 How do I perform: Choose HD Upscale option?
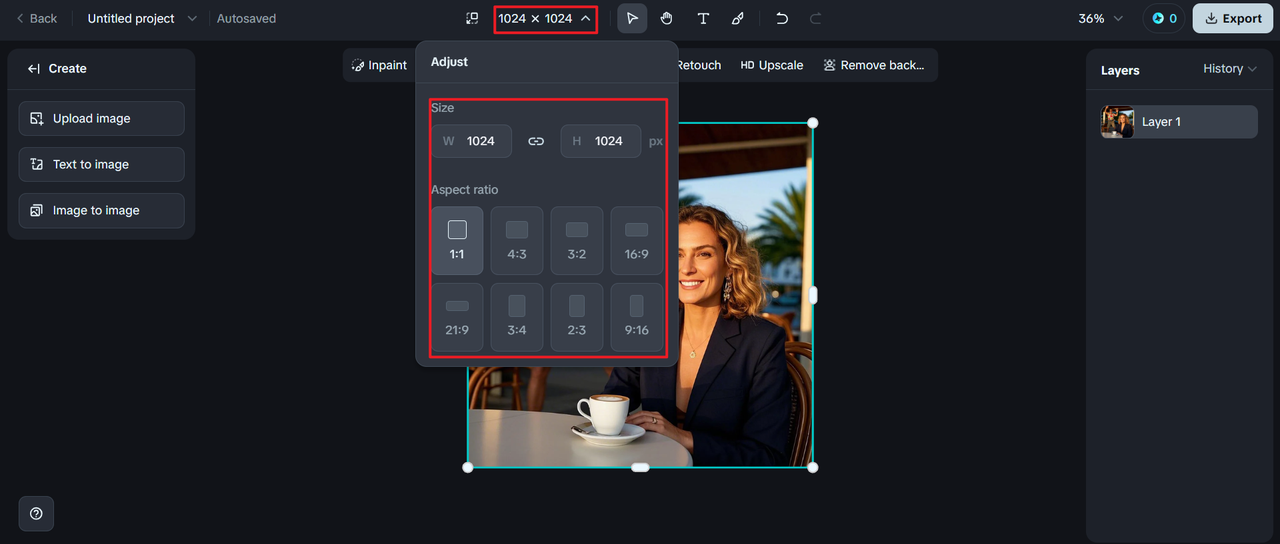(772, 65)
